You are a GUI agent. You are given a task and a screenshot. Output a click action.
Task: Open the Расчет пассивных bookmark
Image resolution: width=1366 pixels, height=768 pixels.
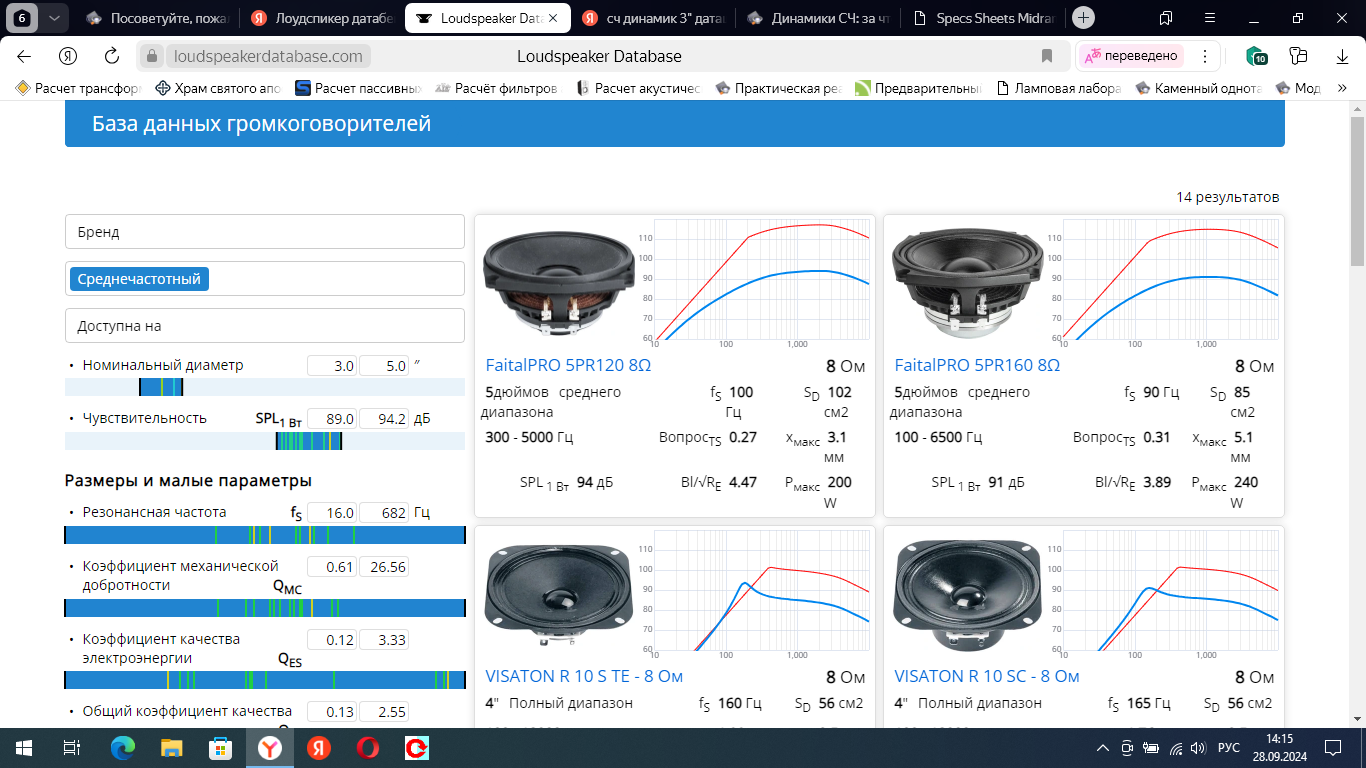pyautogui.click(x=358, y=88)
